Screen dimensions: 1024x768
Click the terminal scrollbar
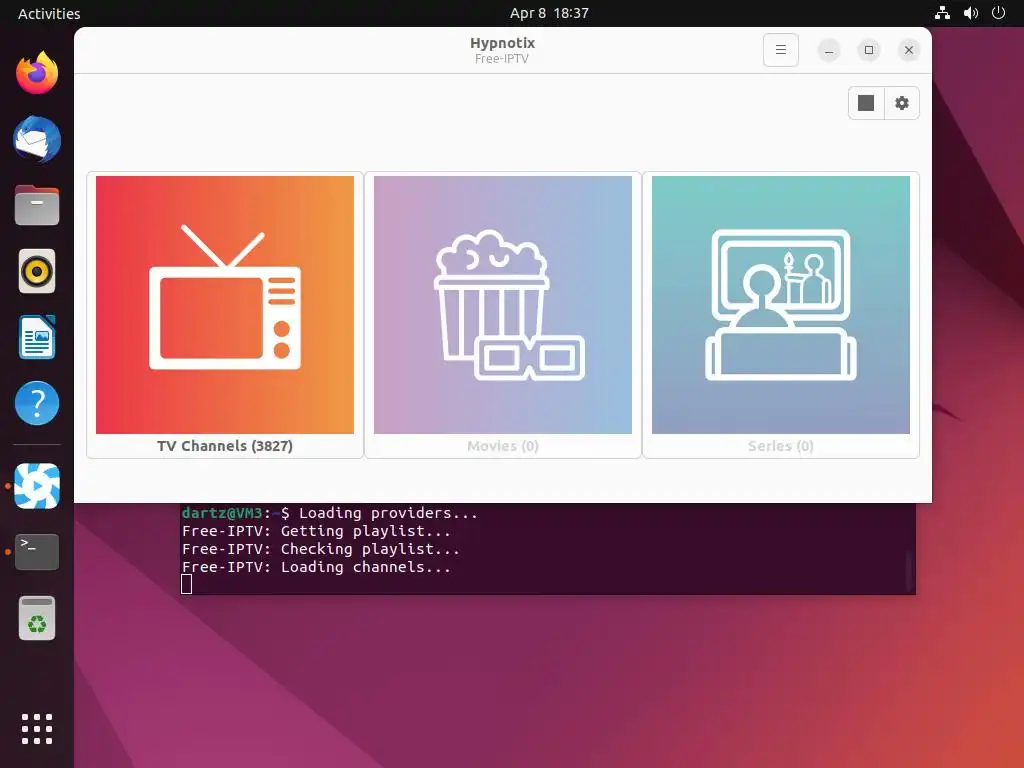(x=908, y=571)
